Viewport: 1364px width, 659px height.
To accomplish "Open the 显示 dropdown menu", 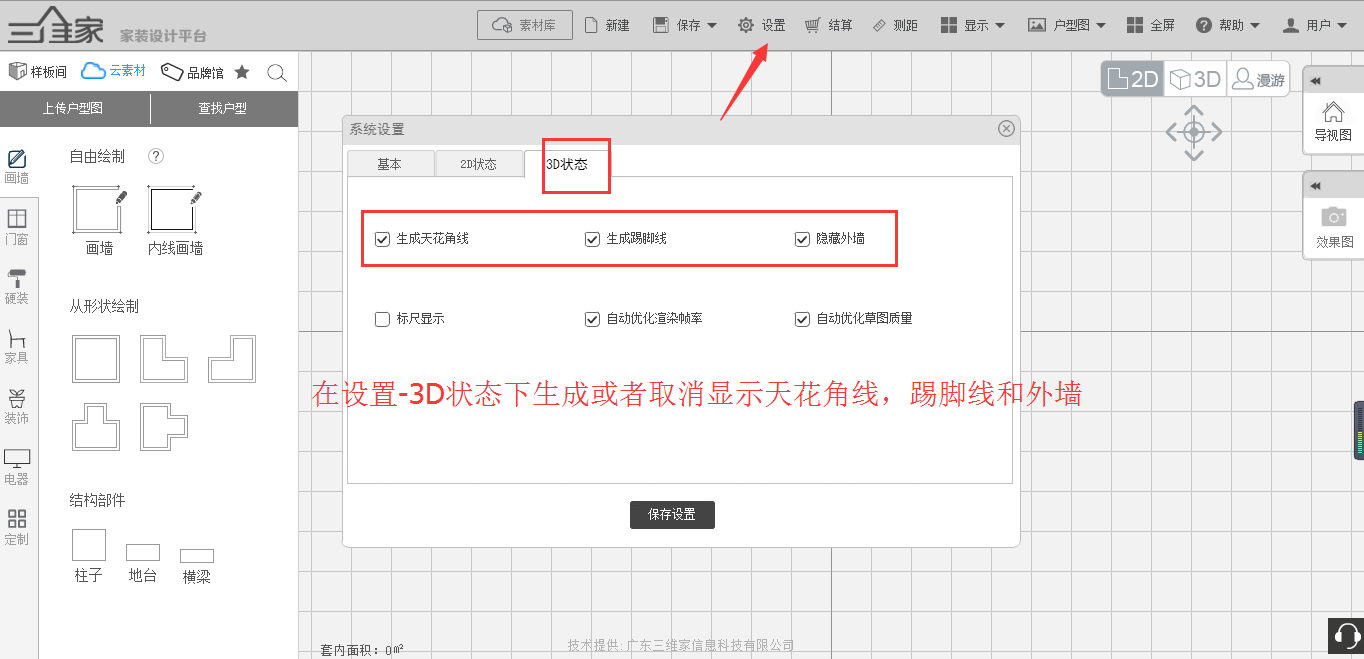I will tap(972, 25).
